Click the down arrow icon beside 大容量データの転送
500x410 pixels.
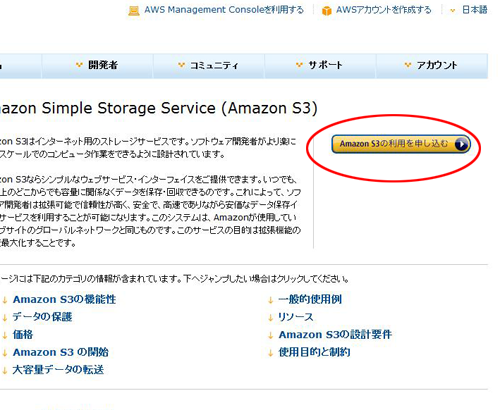[x=5, y=370]
